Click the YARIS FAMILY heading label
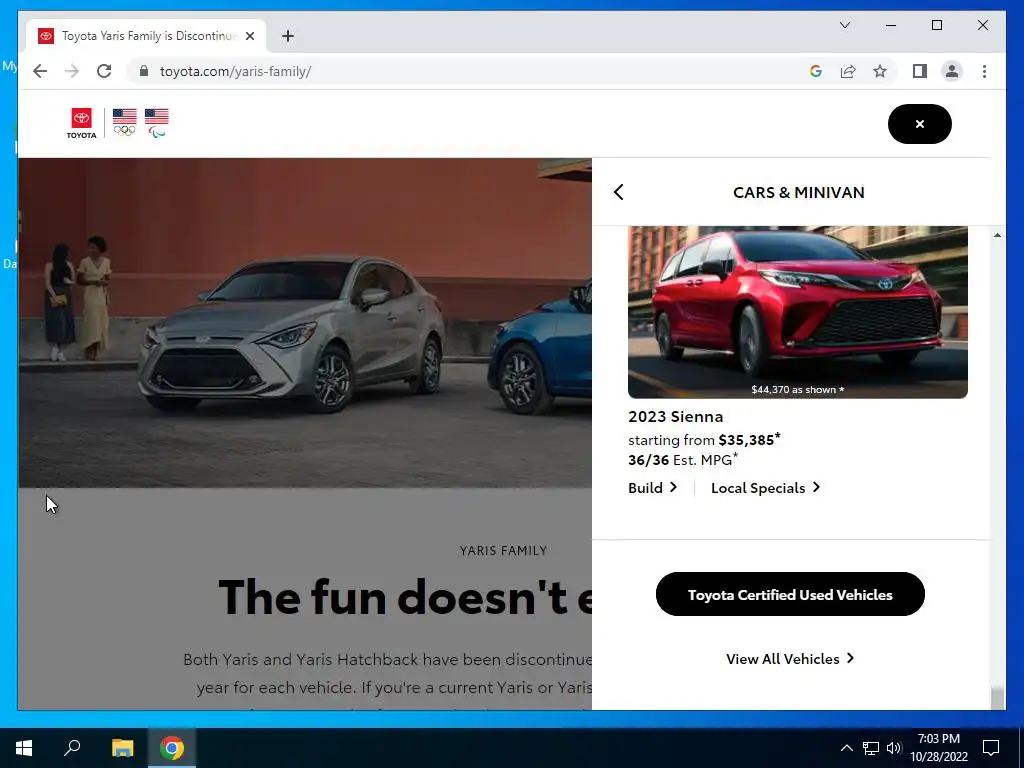 tap(504, 551)
